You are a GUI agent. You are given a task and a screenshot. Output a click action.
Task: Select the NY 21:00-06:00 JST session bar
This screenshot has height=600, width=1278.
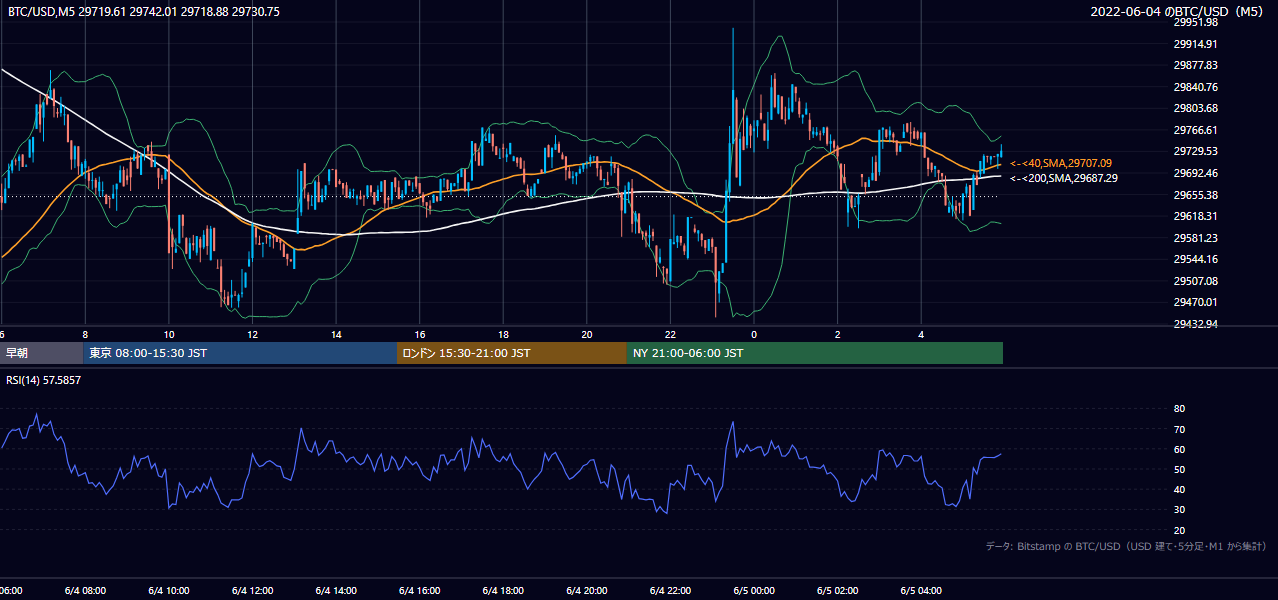[815, 353]
